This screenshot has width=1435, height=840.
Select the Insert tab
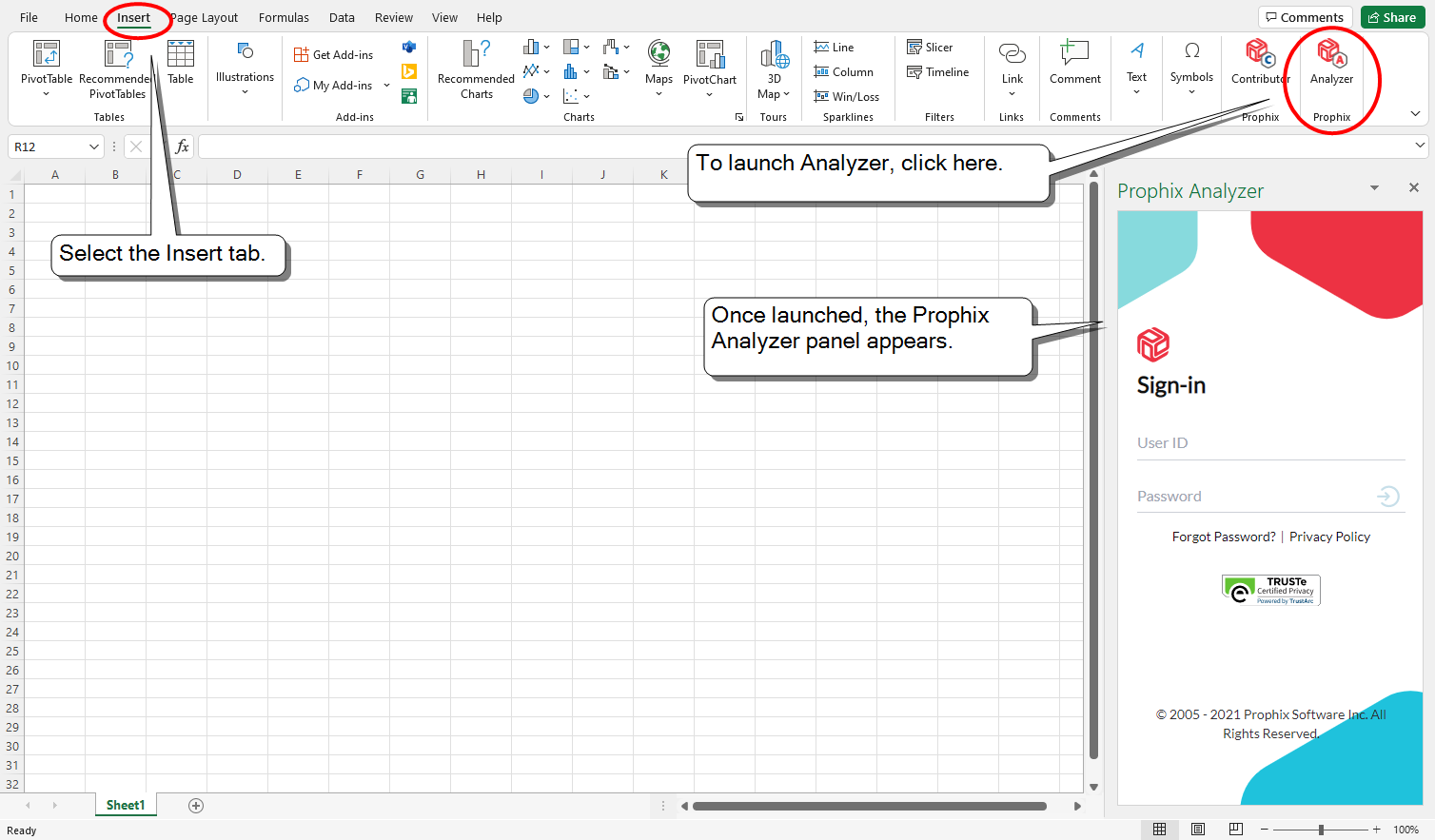click(133, 17)
